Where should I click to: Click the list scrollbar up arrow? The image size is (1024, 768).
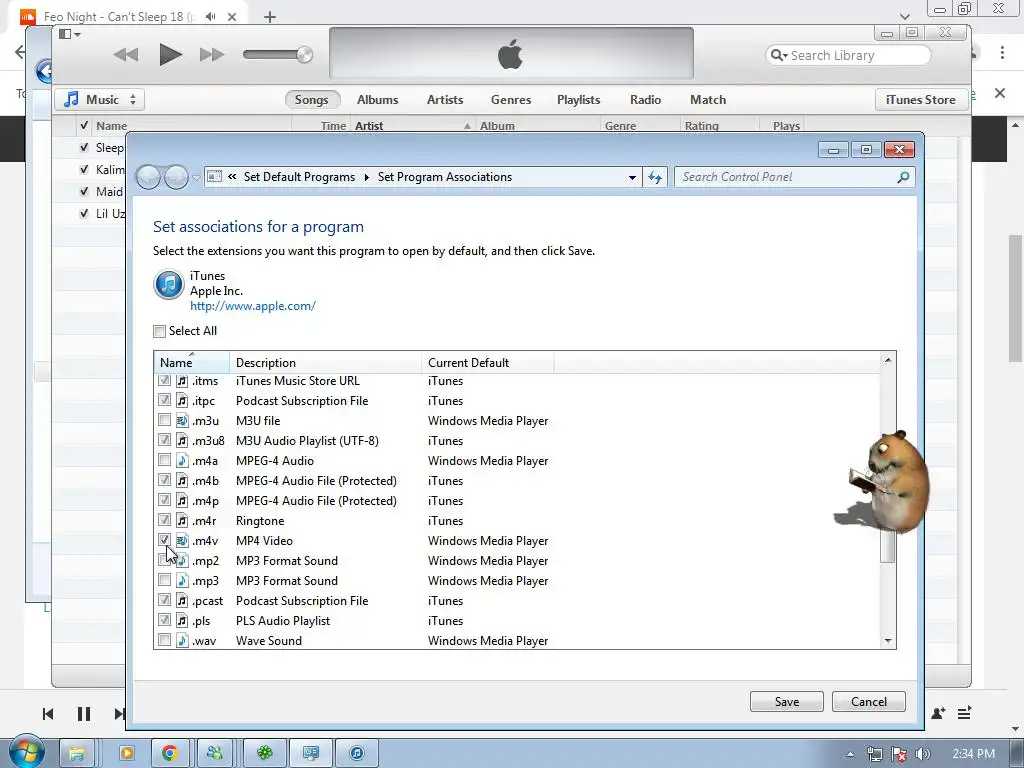click(888, 360)
